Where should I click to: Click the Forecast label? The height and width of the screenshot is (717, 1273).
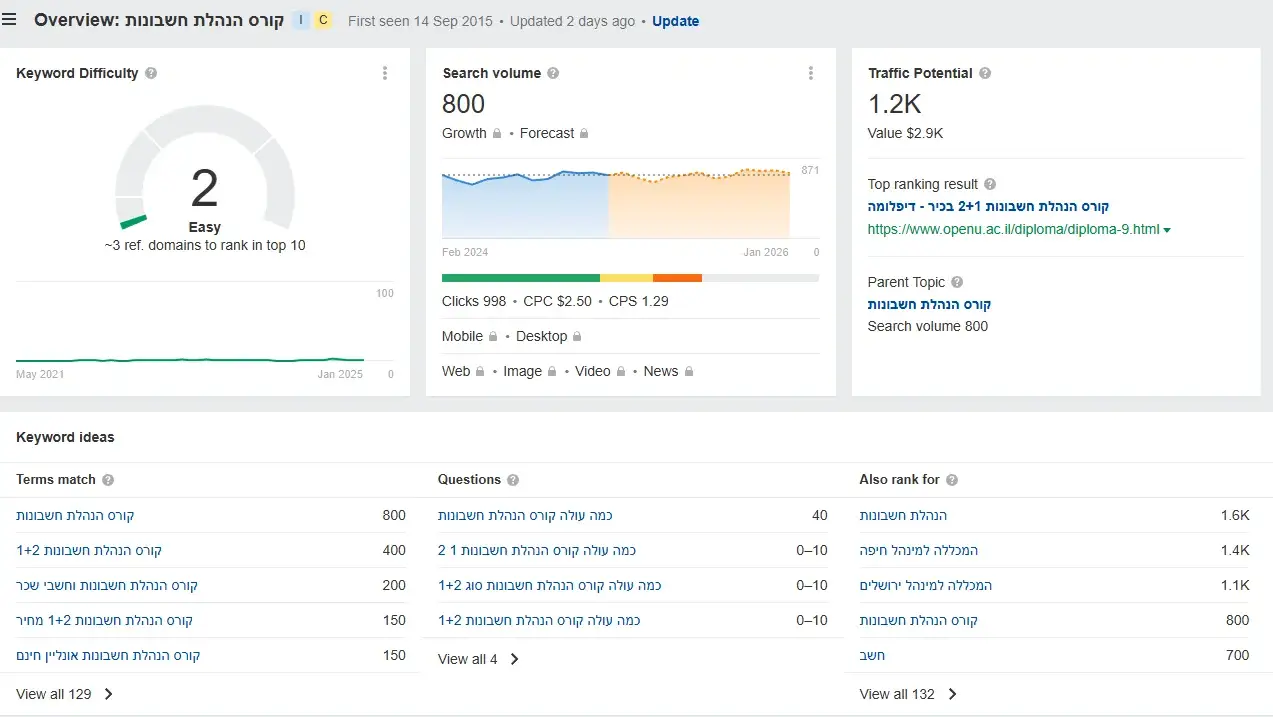pos(547,133)
